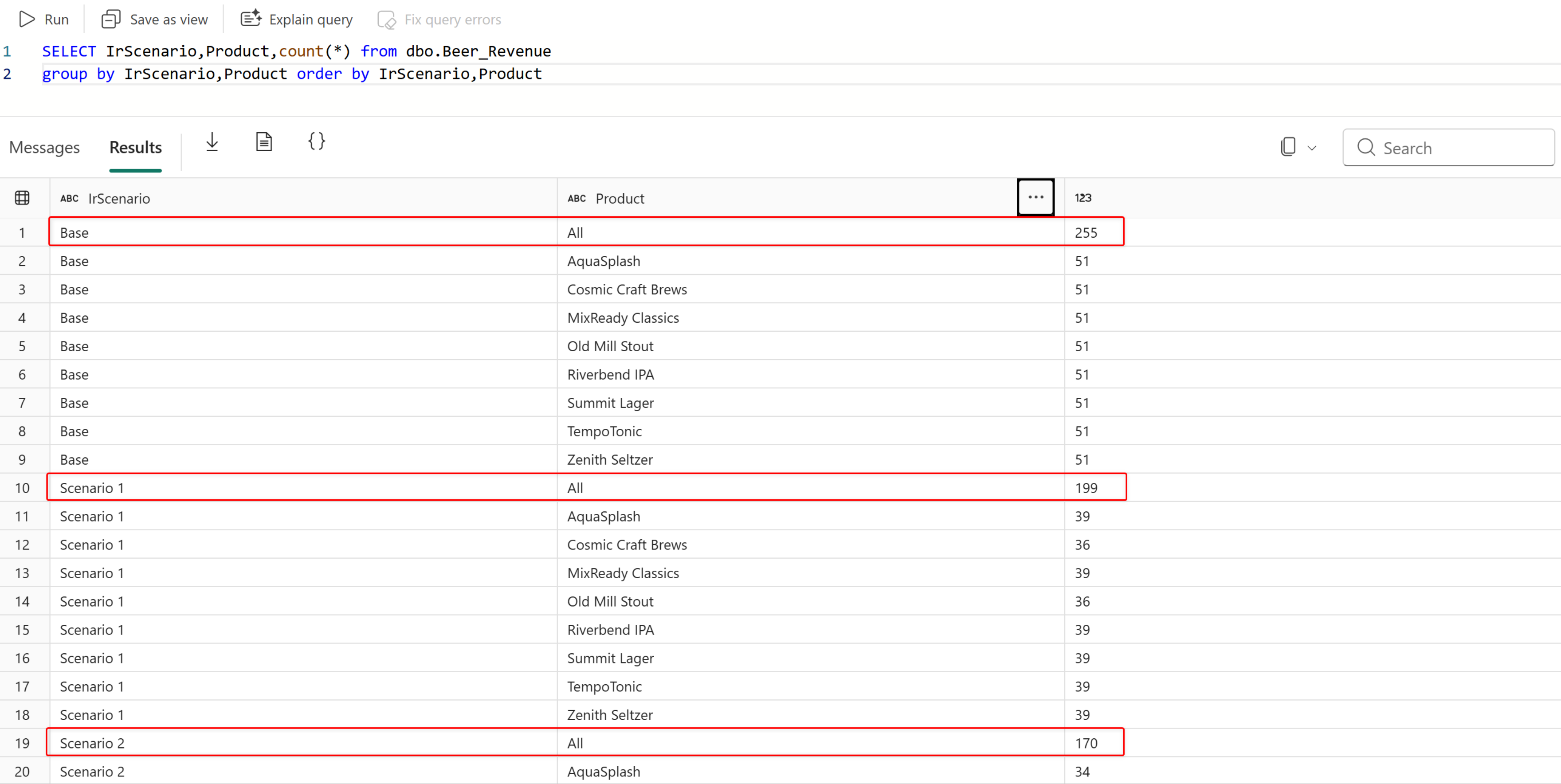Screen dimensions: 1561x784
Task: Click the Explain query sparkle icon
Action: (x=251, y=19)
